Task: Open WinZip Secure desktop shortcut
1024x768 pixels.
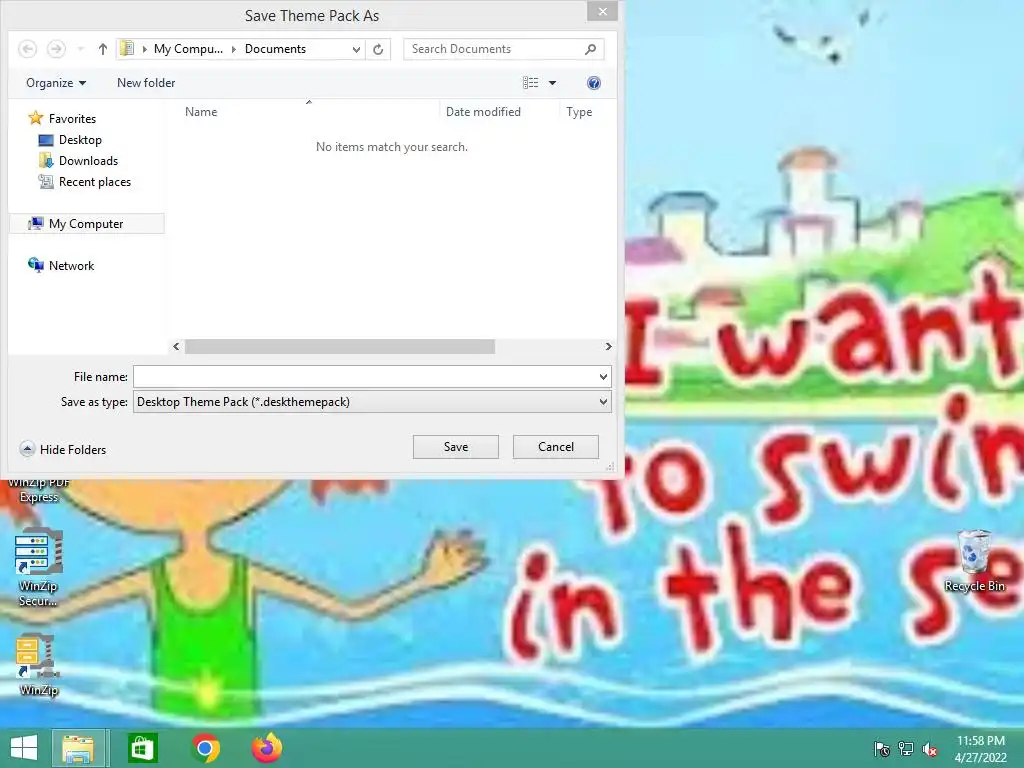Action: [38, 567]
